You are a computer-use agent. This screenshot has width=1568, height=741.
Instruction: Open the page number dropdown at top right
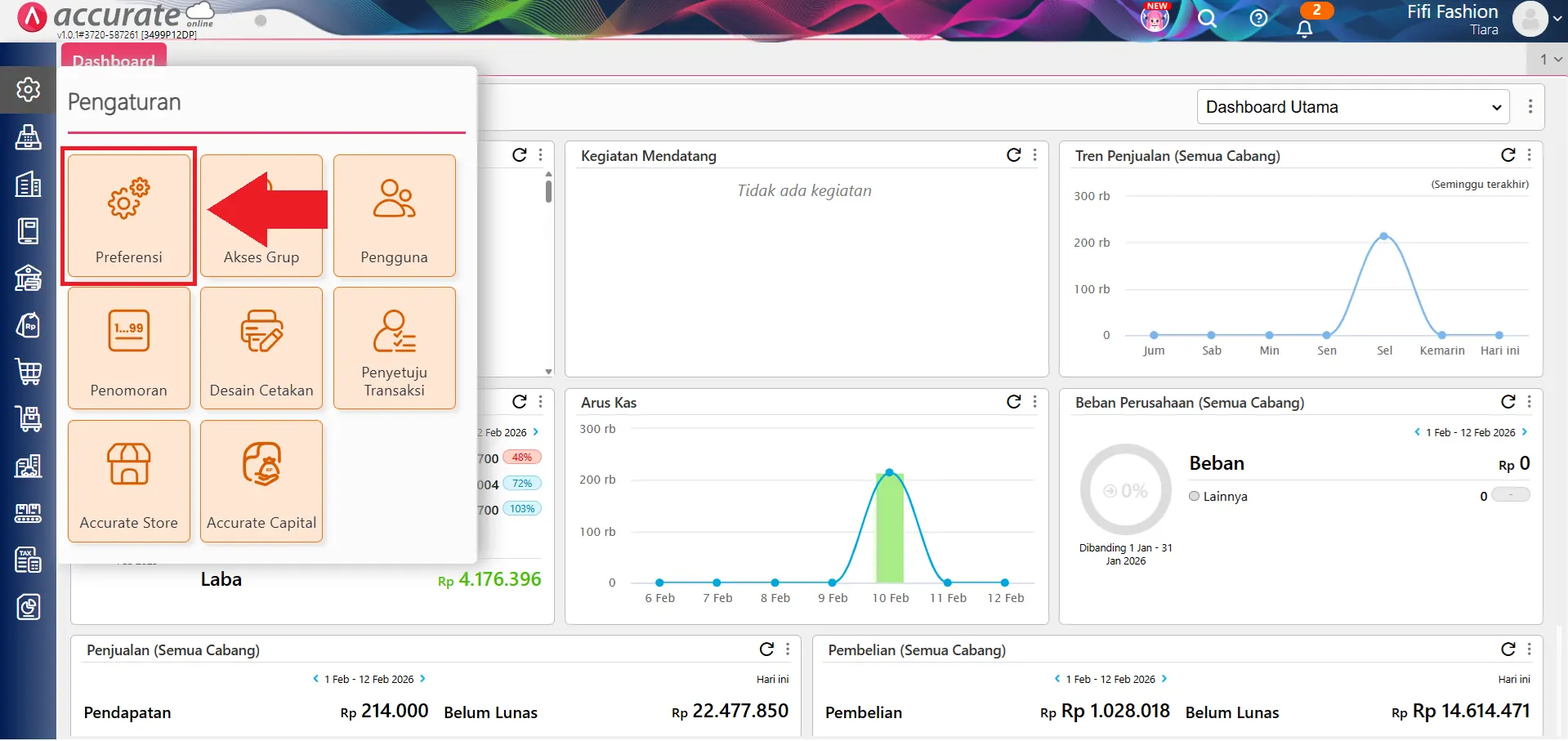tap(1550, 60)
